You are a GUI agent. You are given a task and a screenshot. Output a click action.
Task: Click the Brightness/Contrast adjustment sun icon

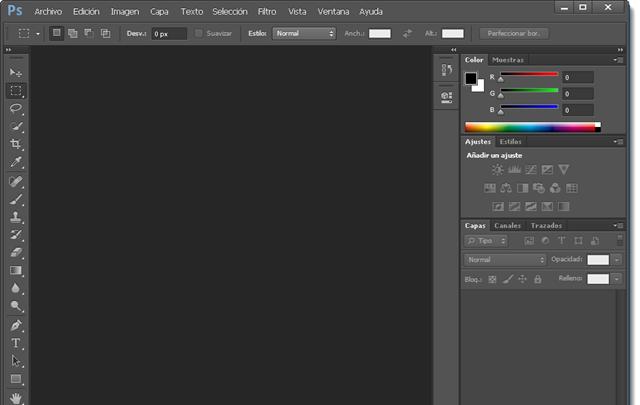(x=497, y=170)
